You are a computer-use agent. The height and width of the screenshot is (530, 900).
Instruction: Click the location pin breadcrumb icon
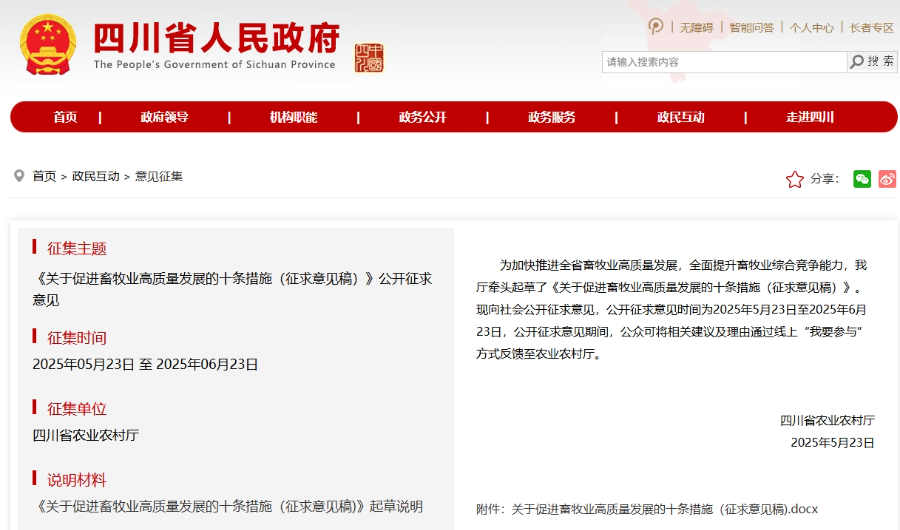19,176
